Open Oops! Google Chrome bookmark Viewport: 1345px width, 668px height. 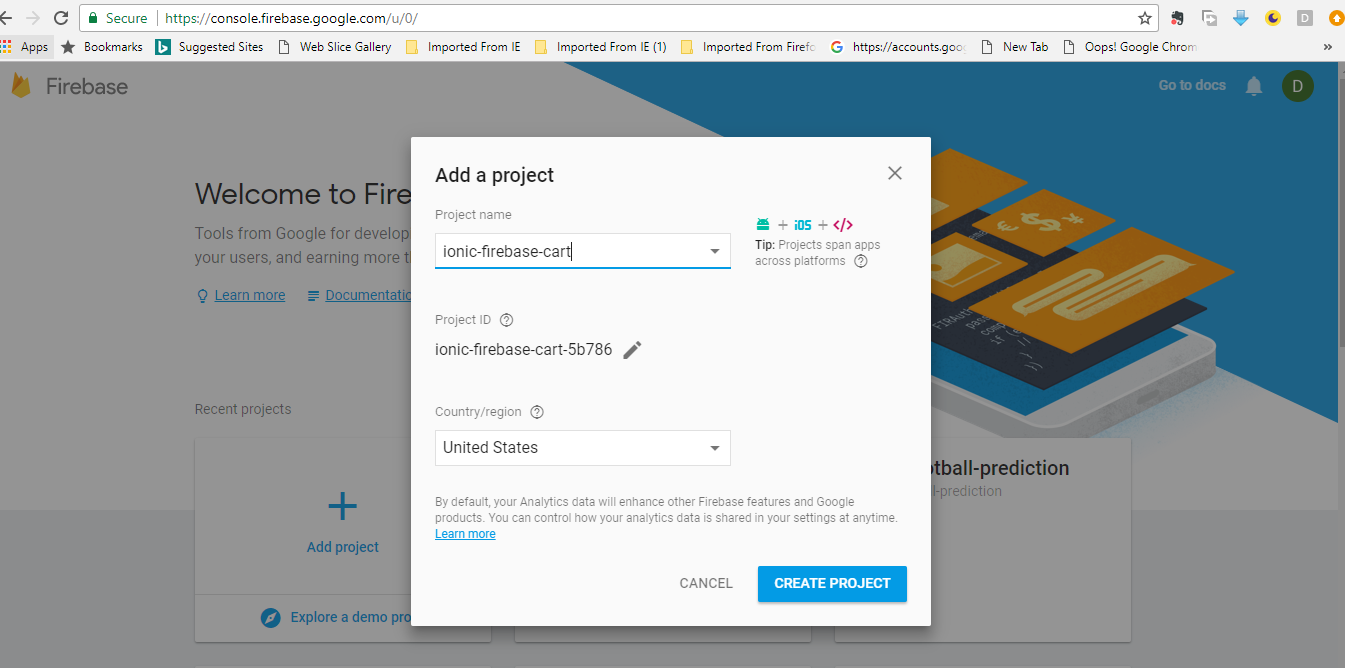(1130, 46)
